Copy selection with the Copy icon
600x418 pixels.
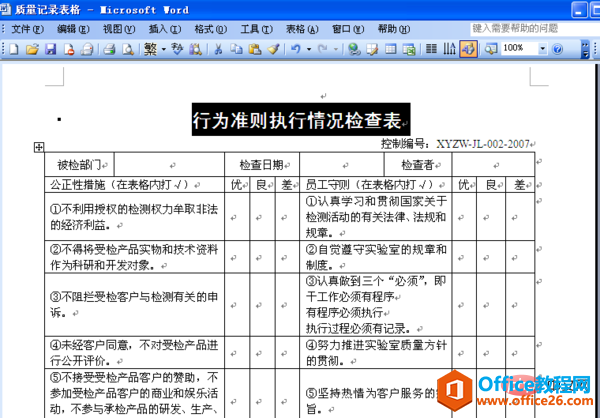236,49
